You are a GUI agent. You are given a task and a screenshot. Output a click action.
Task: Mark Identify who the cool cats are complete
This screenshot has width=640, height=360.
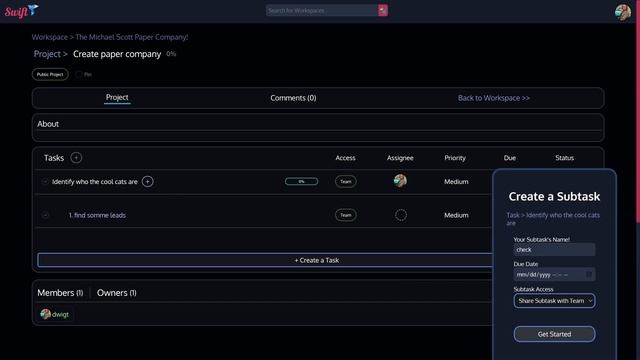click(x=45, y=182)
